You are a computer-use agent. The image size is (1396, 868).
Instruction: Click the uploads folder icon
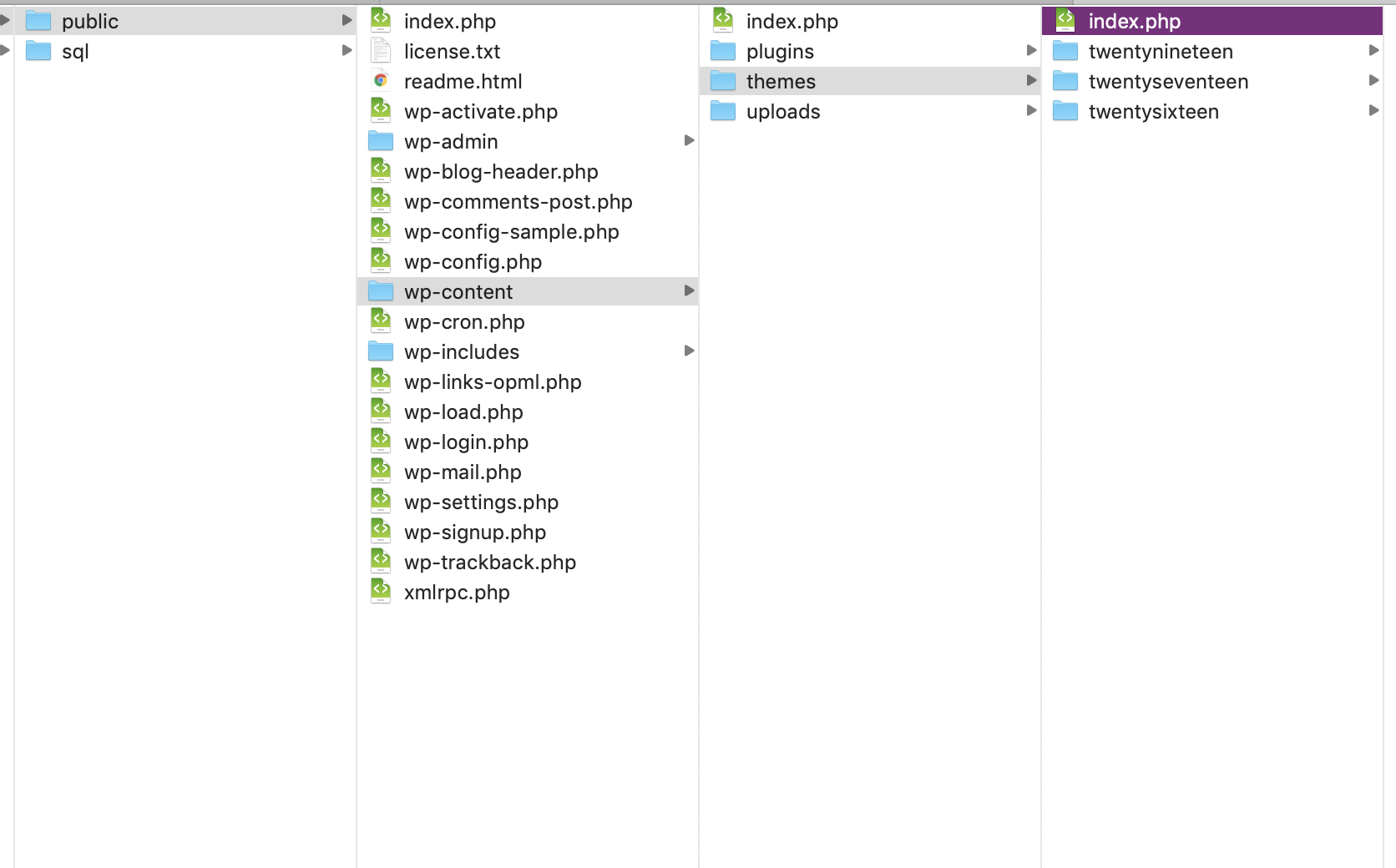click(x=723, y=111)
